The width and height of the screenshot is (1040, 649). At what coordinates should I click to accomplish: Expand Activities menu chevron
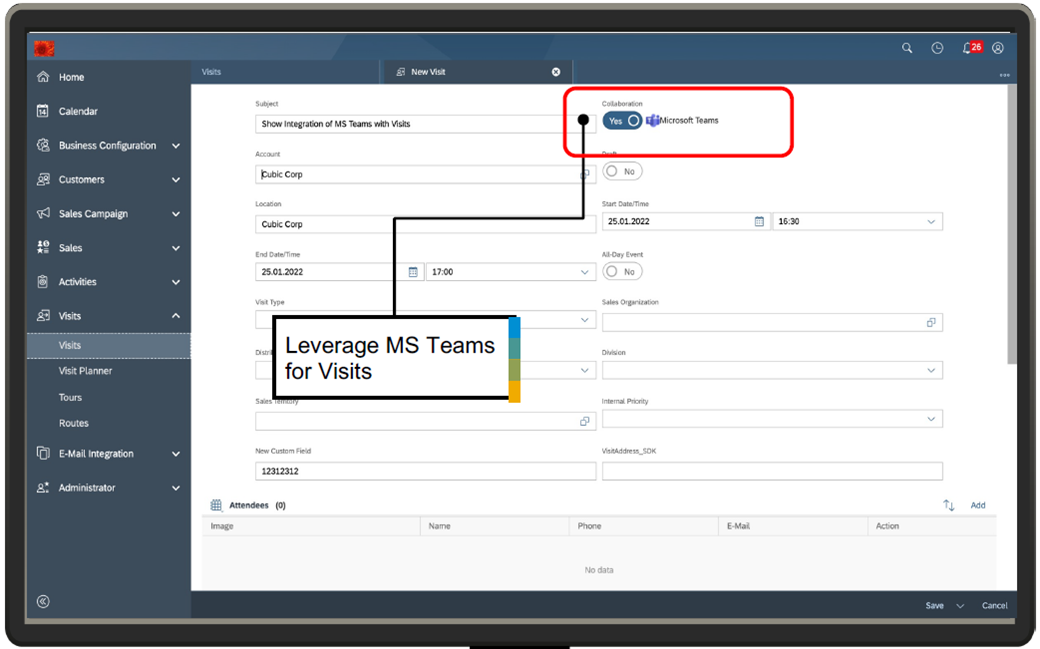(176, 282)
